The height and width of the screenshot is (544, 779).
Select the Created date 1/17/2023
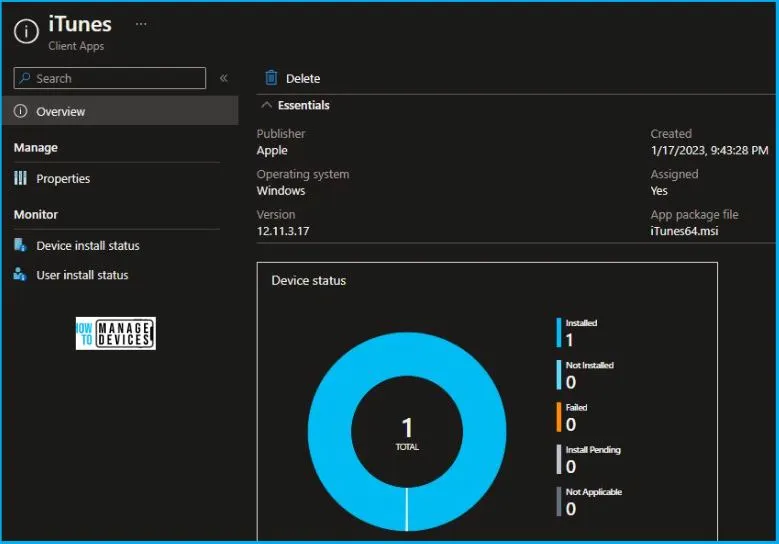[x=709, y=150]
